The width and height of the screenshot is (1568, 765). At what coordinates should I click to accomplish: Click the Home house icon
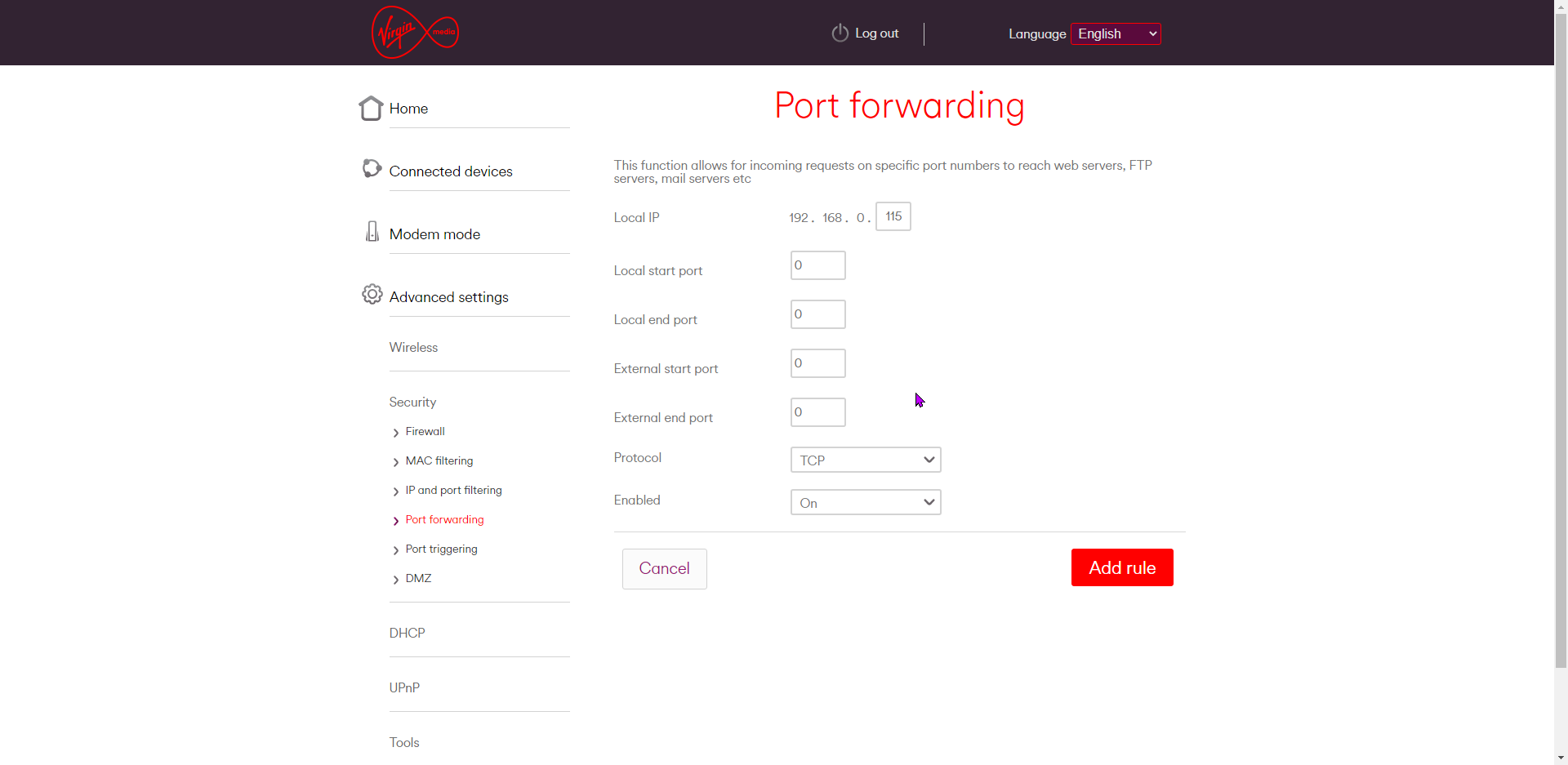click(371, 108)
